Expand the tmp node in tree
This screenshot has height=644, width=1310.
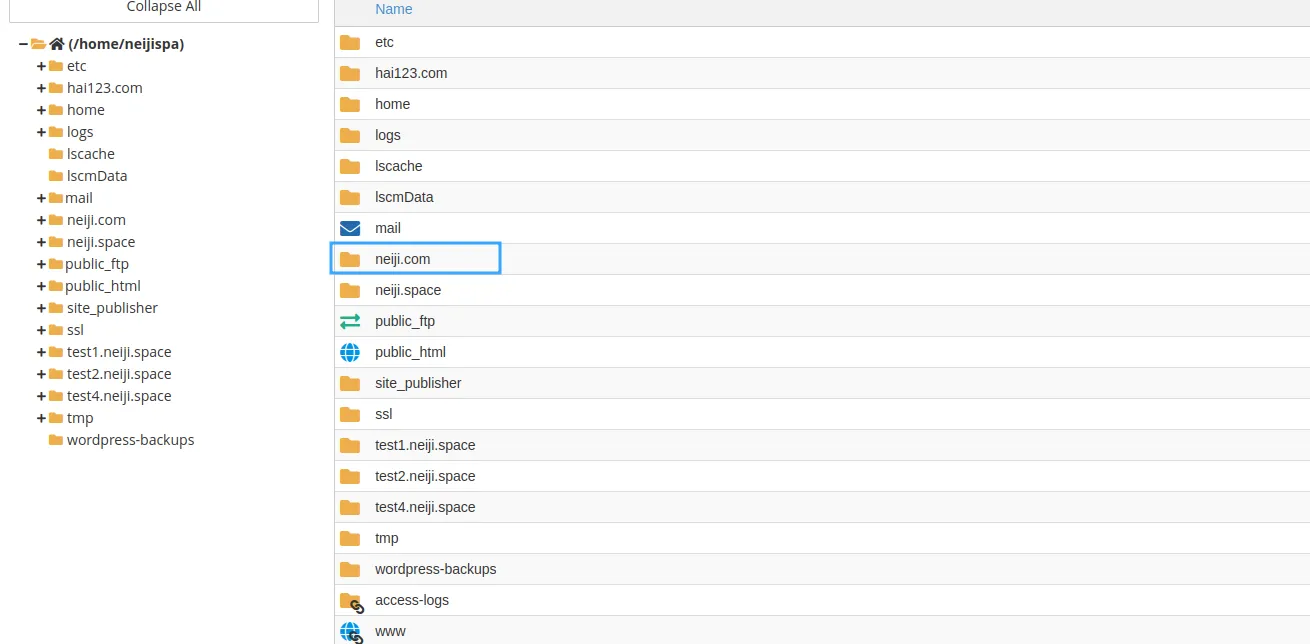[41, 418]
